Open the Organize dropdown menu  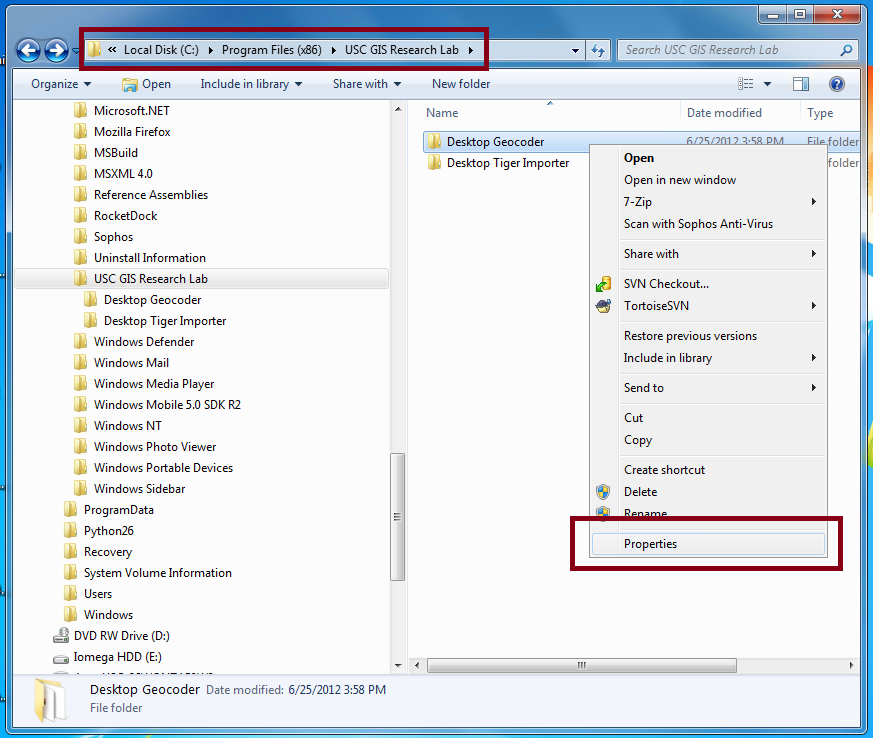tap(60, 84)
